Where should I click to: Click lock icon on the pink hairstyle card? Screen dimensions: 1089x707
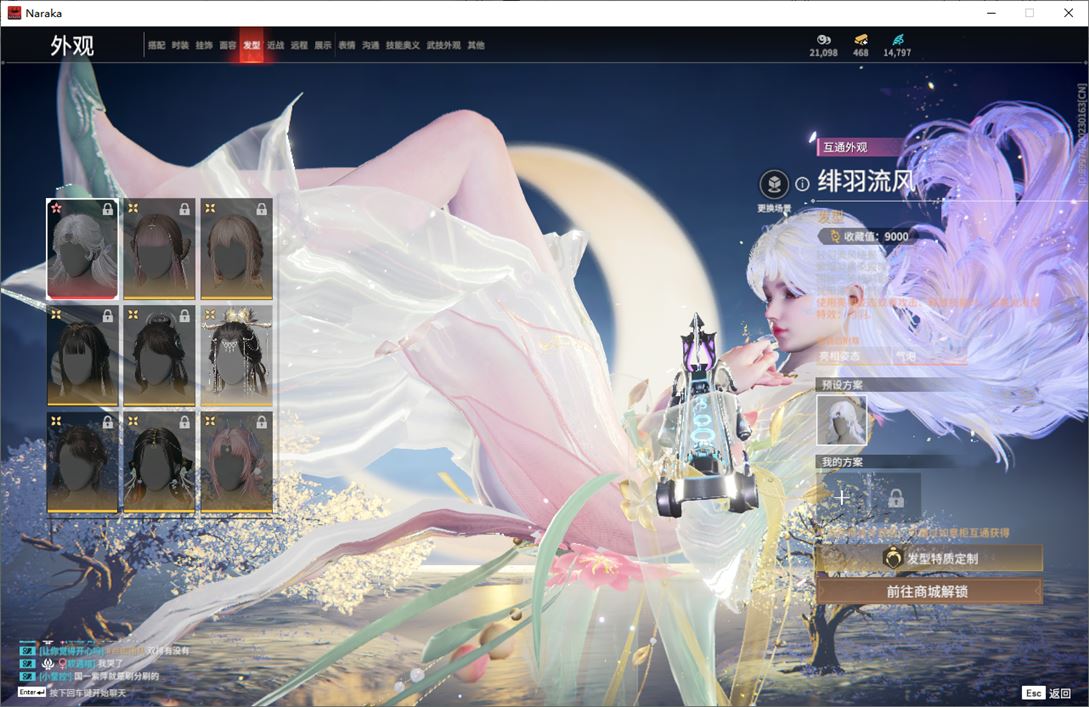coord(261,422)
